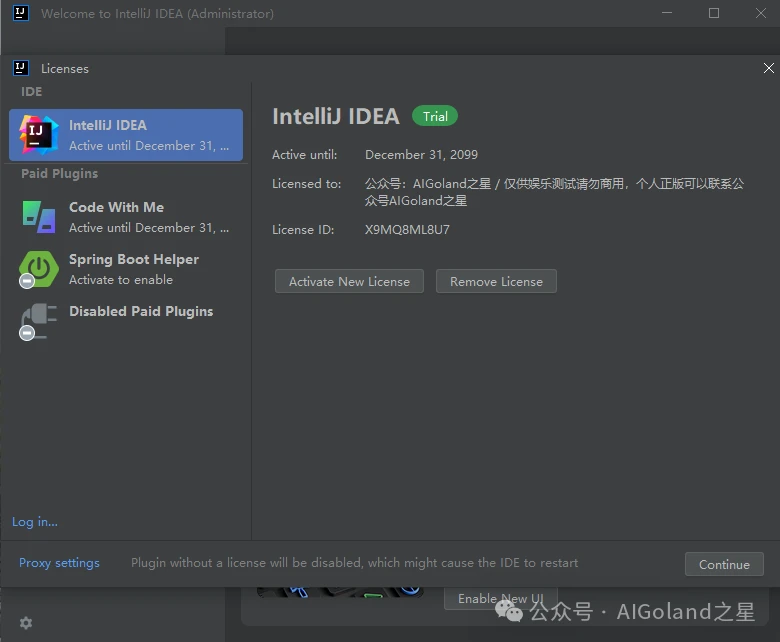Close the Welcome to IntelliJ IDEA window
The image size is (780, 642).
tap(761, 13)
